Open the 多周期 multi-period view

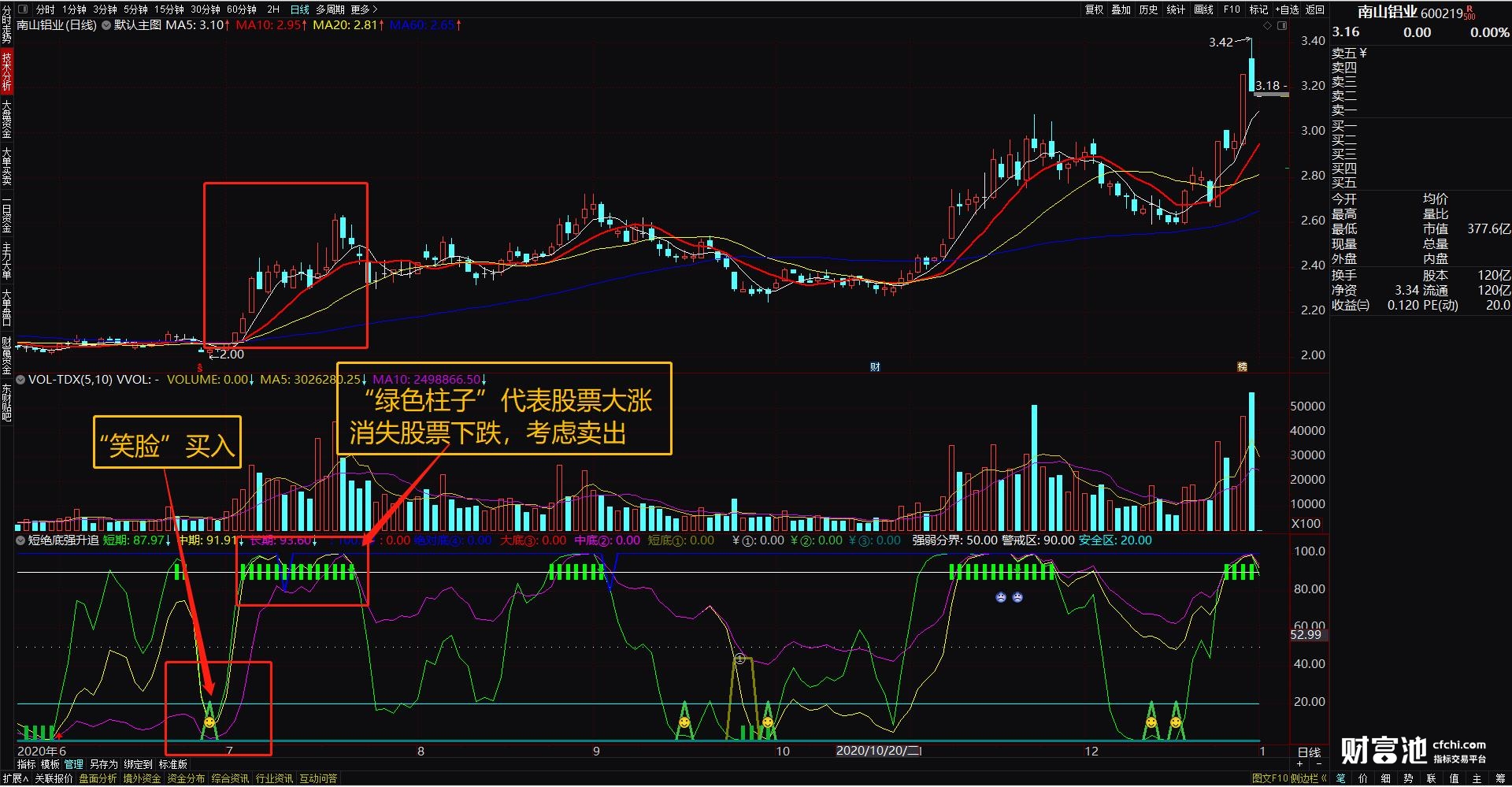[x=330, y=9]
